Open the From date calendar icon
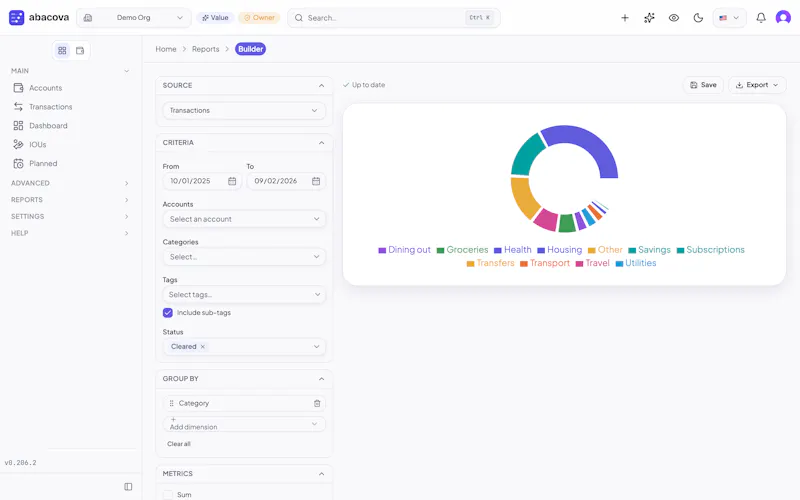The image size is (800, 500). pyautogui.click(x=232, y=181)
